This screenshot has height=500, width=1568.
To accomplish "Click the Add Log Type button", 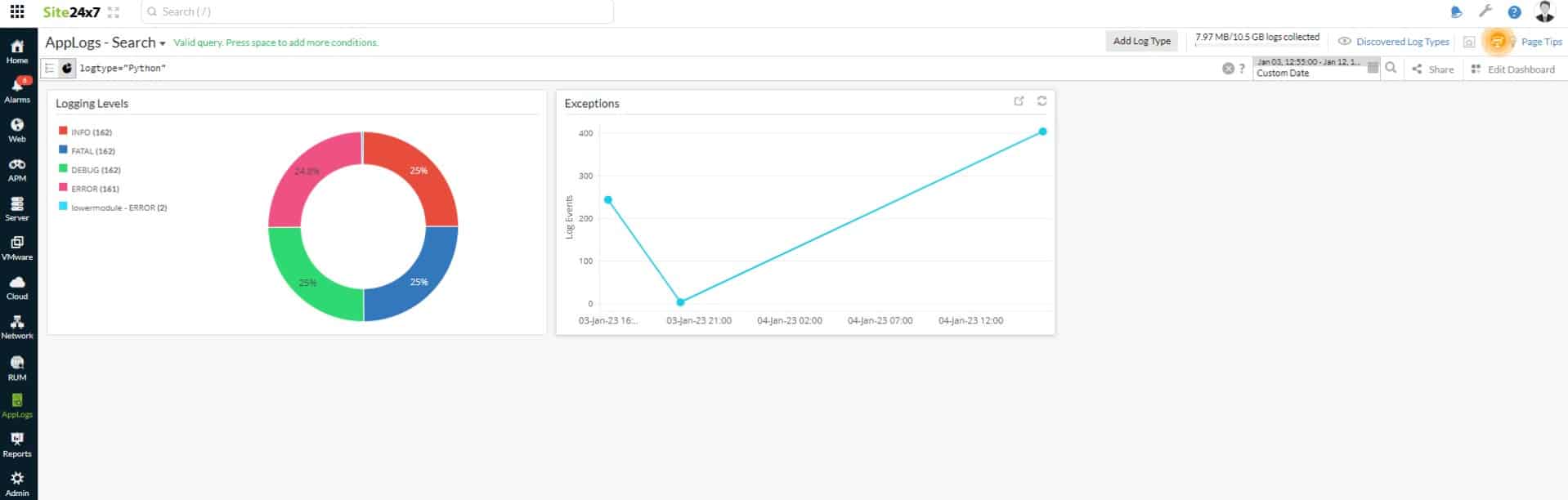I will [1141, 40].
